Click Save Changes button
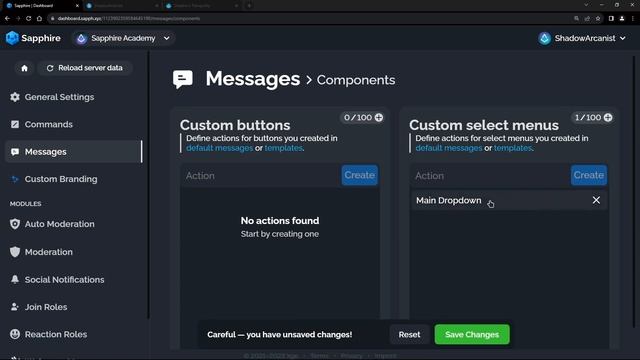 coord(472,335)
